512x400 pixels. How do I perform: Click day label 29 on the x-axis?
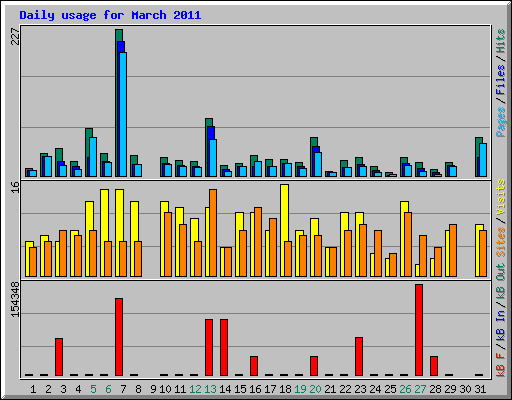click(x=450, y=389)
